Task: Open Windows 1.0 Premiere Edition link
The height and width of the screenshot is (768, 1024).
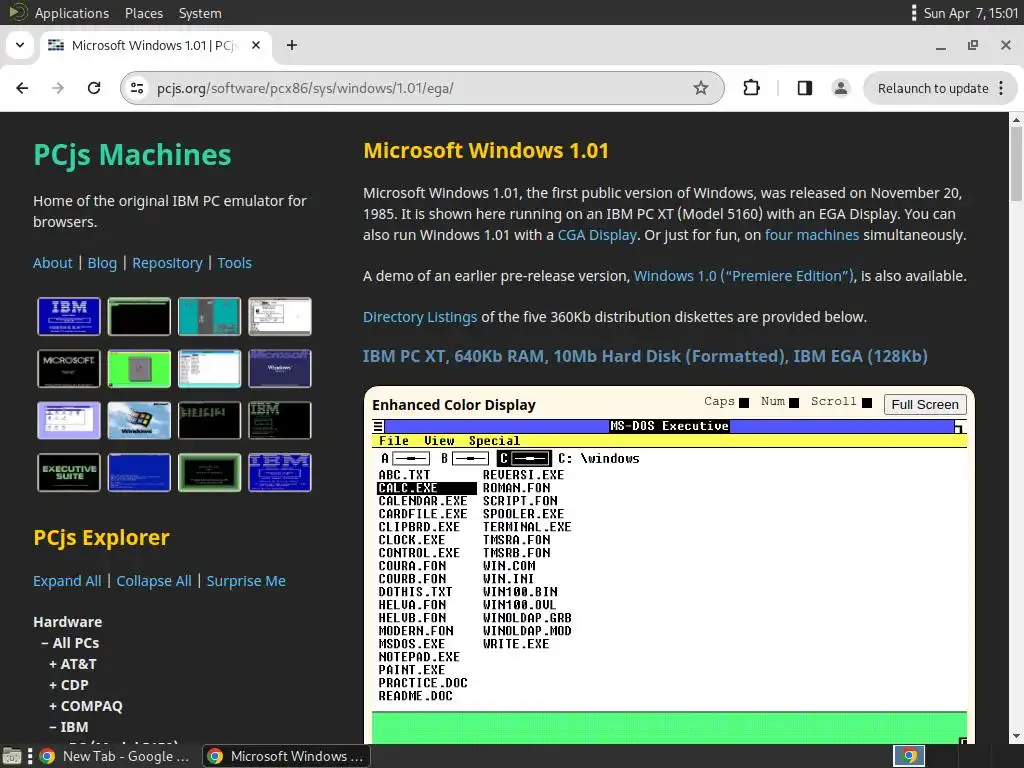Action: tap(744, 276)
